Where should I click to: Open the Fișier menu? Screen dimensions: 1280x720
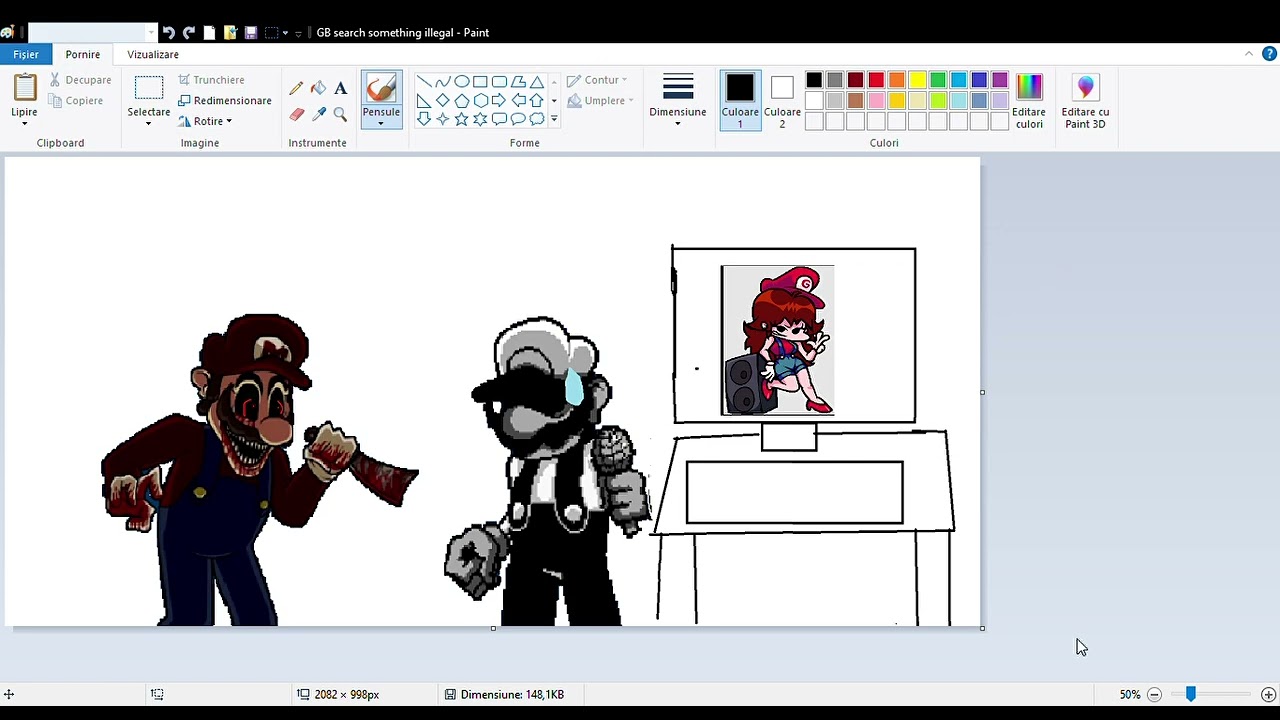tap(26, 54)
